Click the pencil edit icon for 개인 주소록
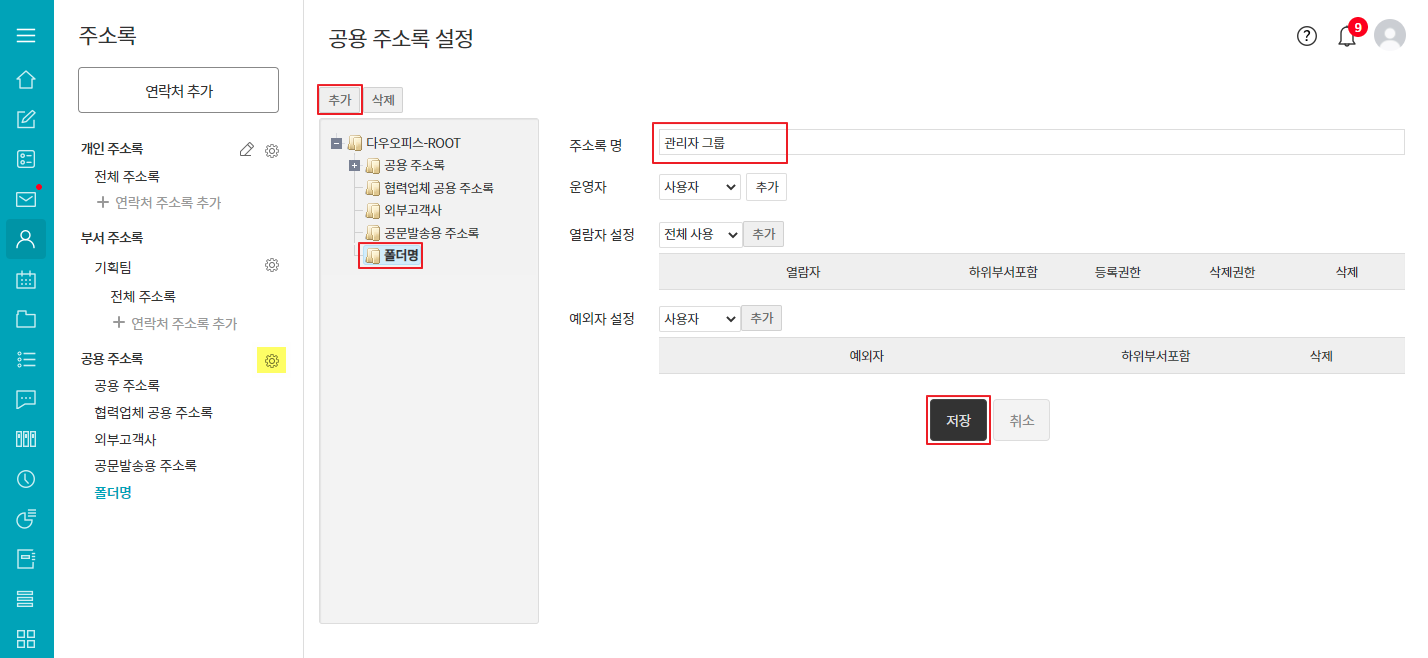The image size is (1428, 658). [x=247, y=150]
